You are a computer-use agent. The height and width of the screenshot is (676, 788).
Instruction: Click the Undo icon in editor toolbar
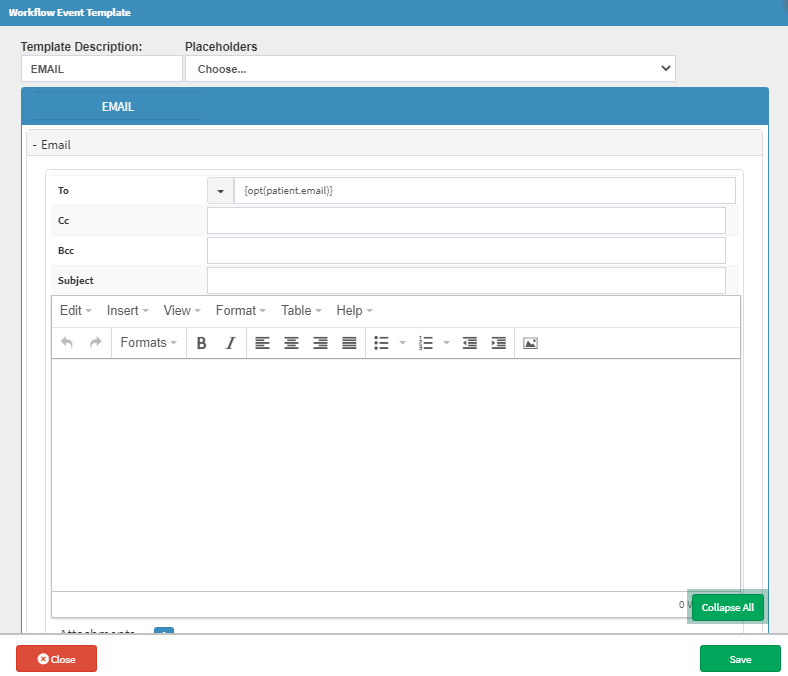(67, 343)
